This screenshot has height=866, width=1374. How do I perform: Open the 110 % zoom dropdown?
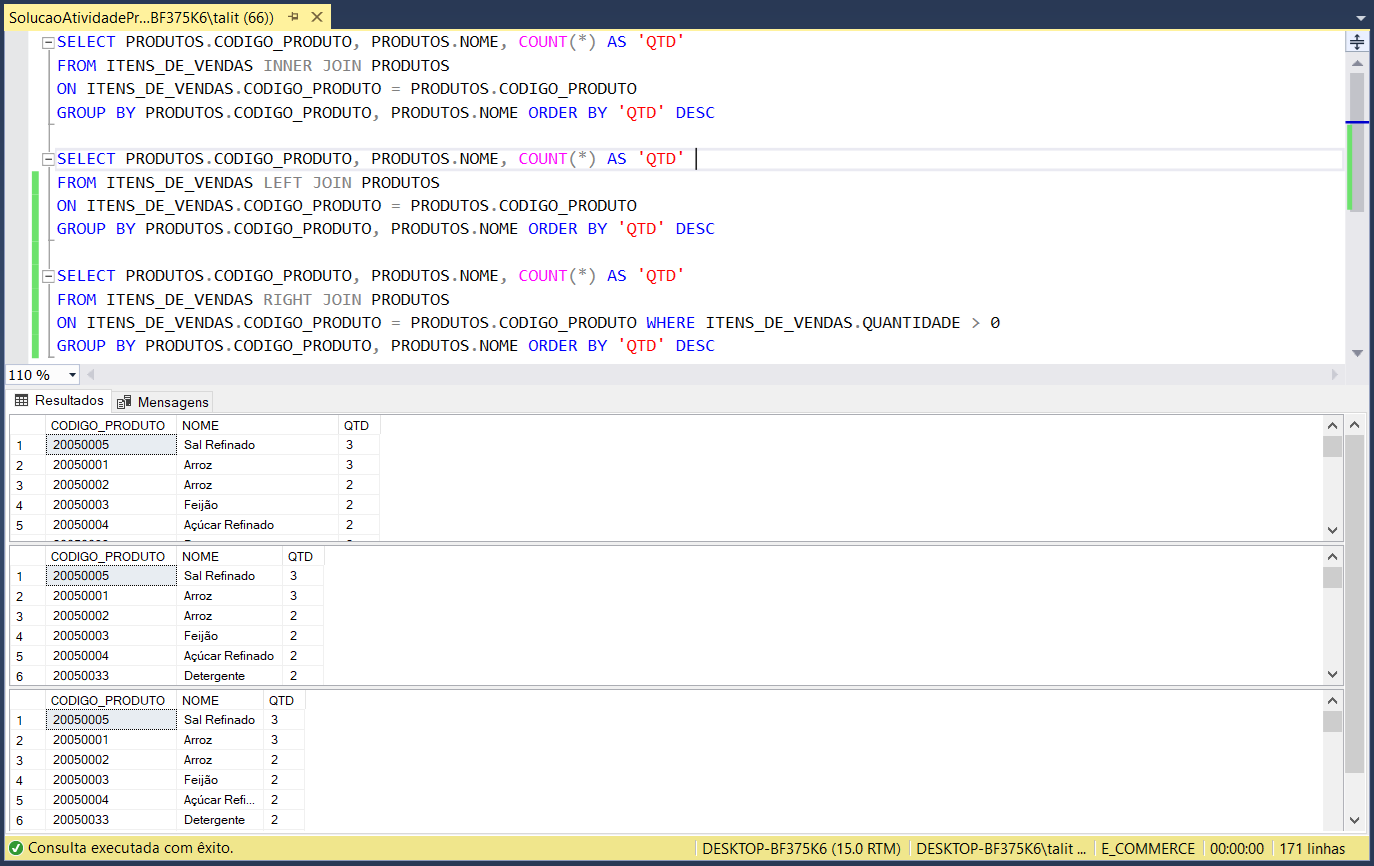pos(72,375)
